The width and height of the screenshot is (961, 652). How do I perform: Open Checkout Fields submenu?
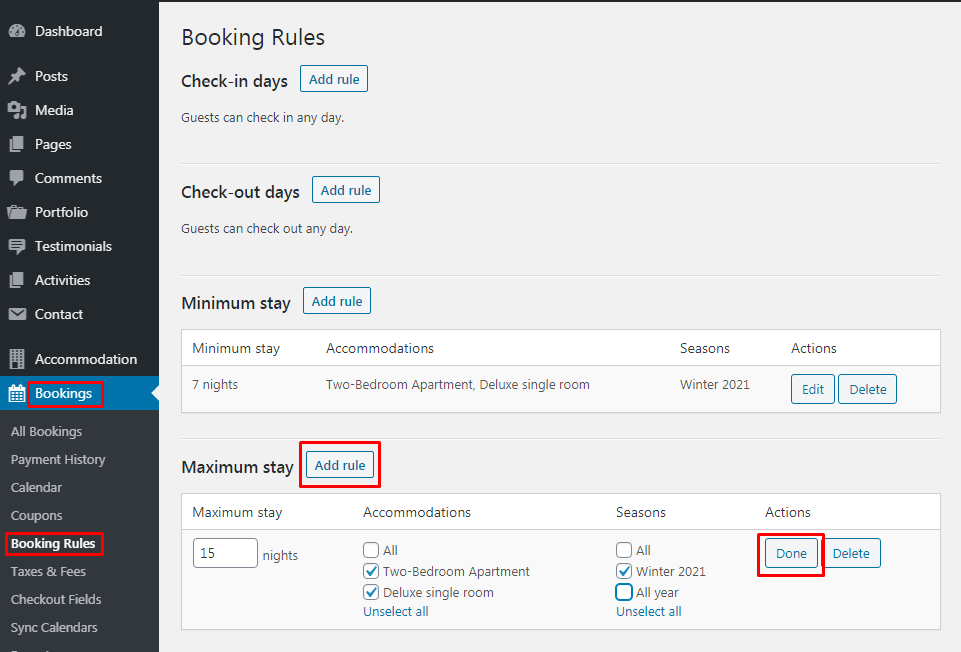[56, 599]
